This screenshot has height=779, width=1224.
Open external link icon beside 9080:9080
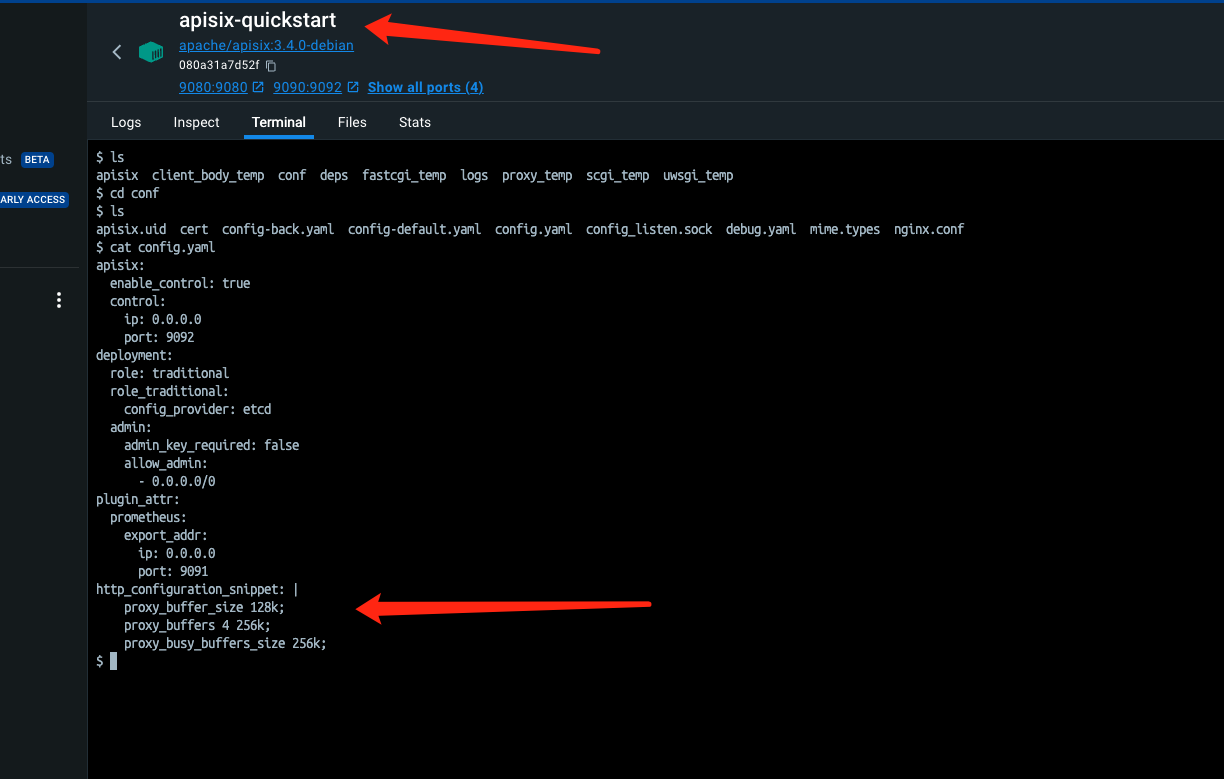tap(258, 87)
